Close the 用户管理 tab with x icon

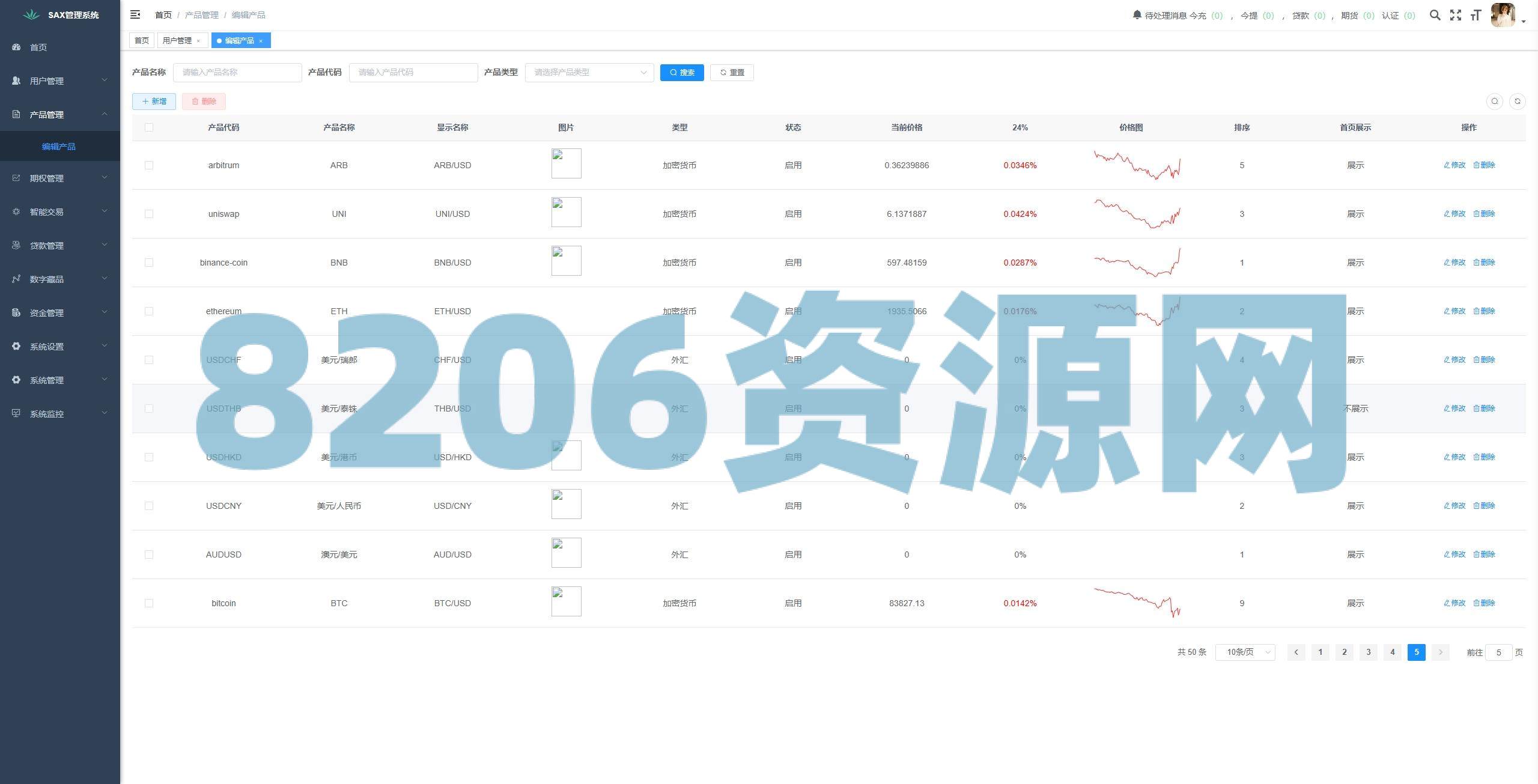198,41
